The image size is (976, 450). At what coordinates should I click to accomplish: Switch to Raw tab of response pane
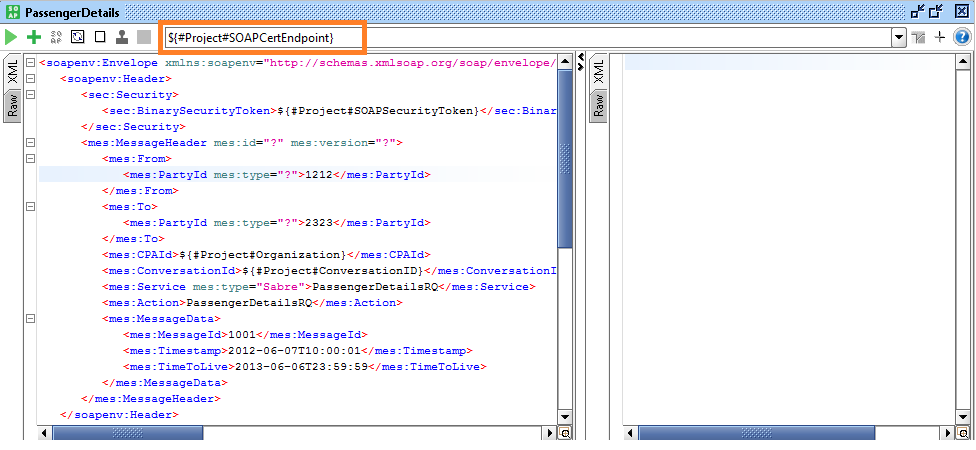[598, 106]
